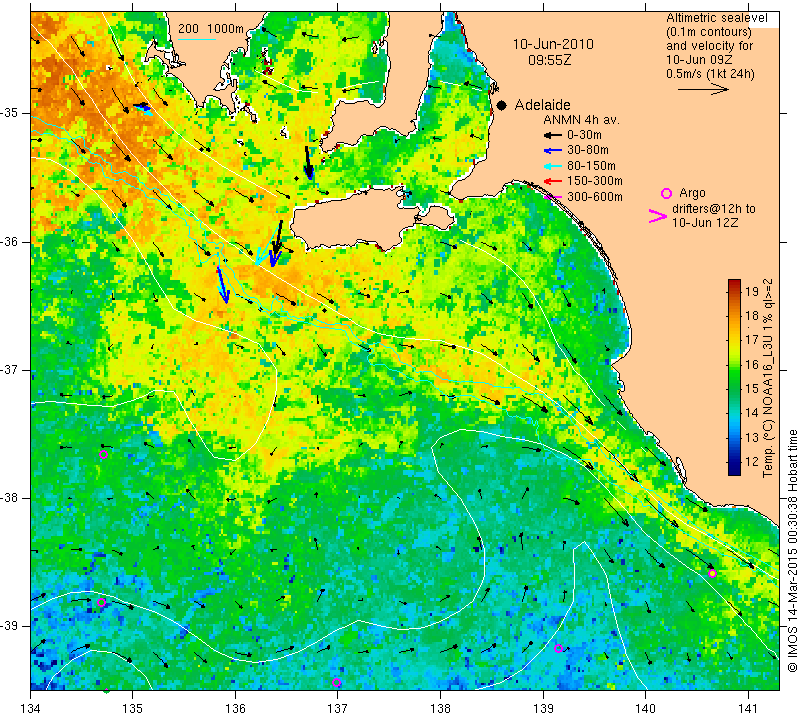Click the 134 longitude axis label
This screenshot has width=800, height=720.
click(x=31, y=709)
